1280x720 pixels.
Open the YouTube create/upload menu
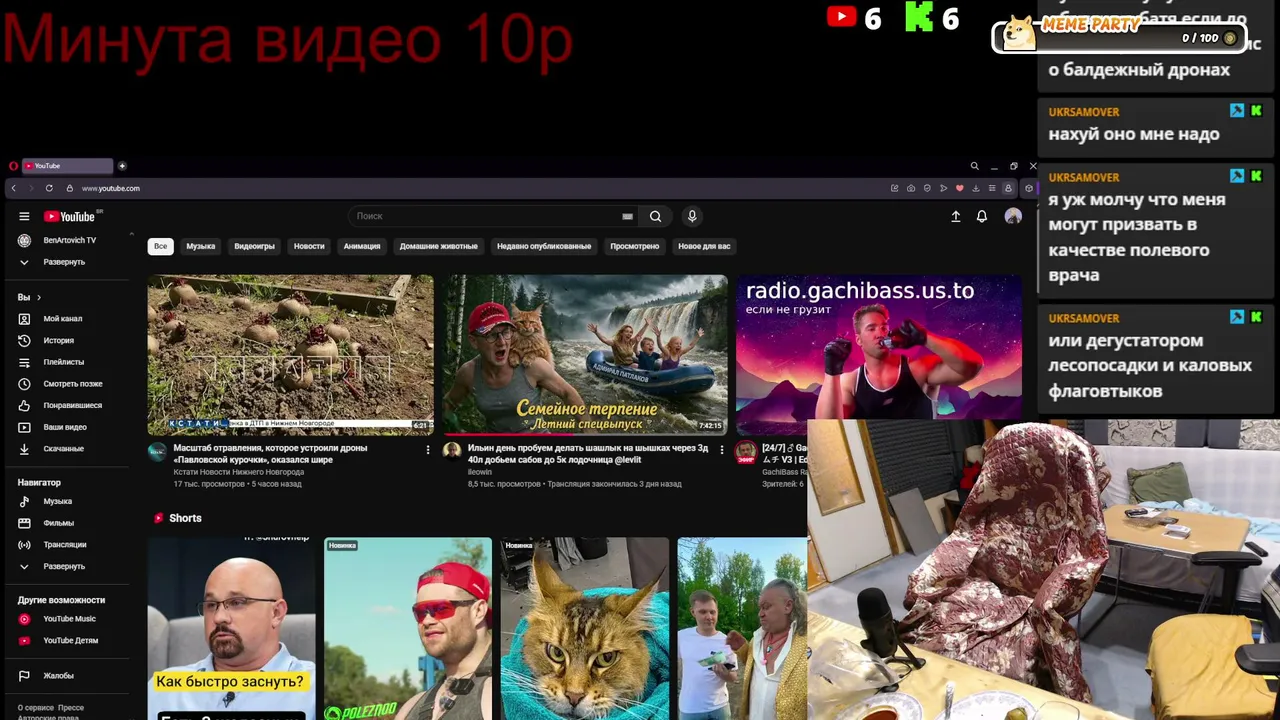pos(955,216)
